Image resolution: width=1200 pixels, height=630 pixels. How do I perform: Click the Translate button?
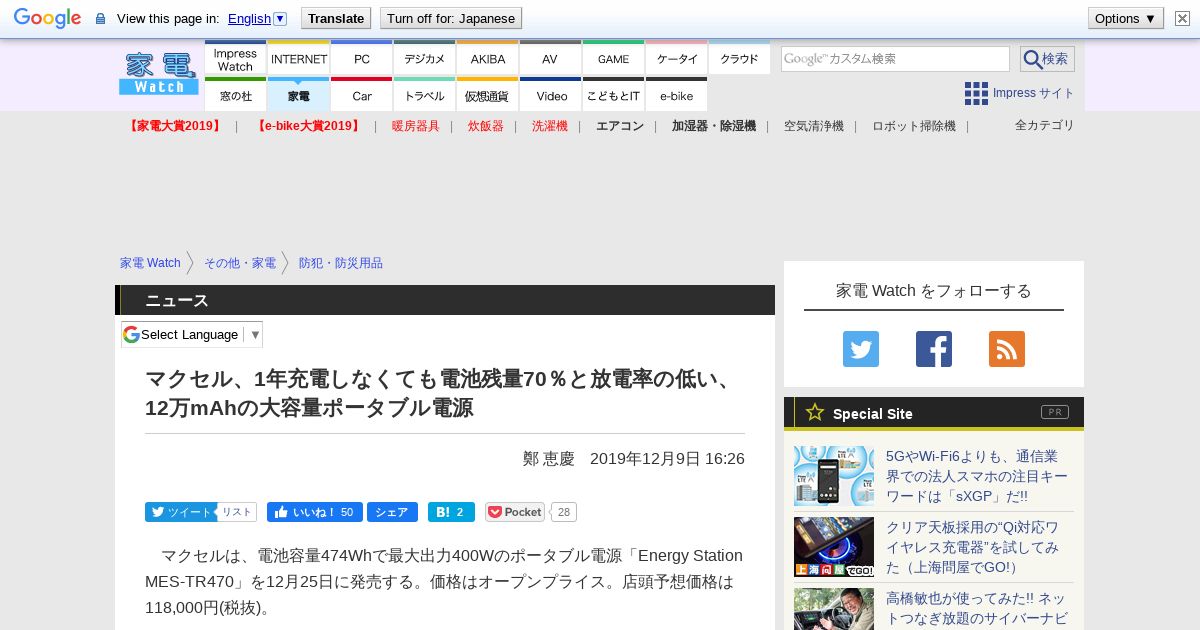click(335, 18)
